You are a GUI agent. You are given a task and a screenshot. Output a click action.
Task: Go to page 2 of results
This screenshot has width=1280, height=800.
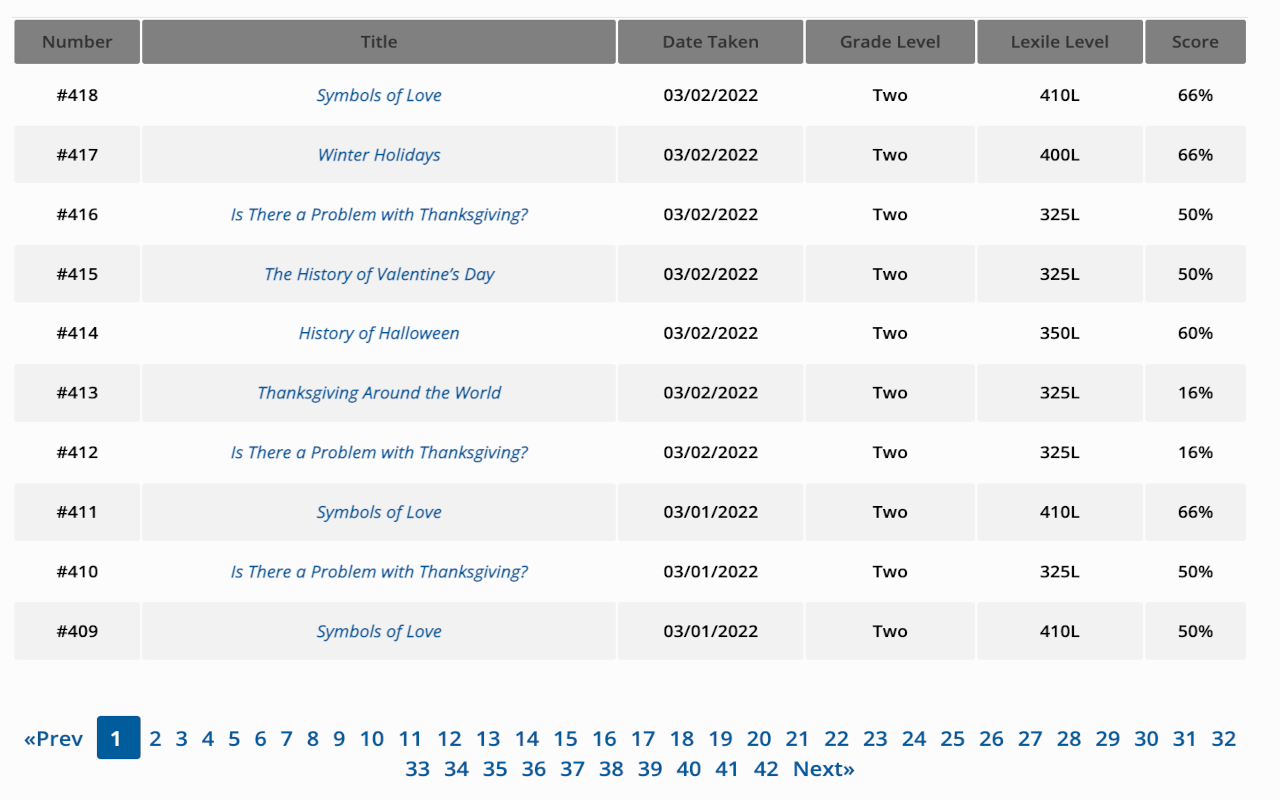[x=154, y=738]
